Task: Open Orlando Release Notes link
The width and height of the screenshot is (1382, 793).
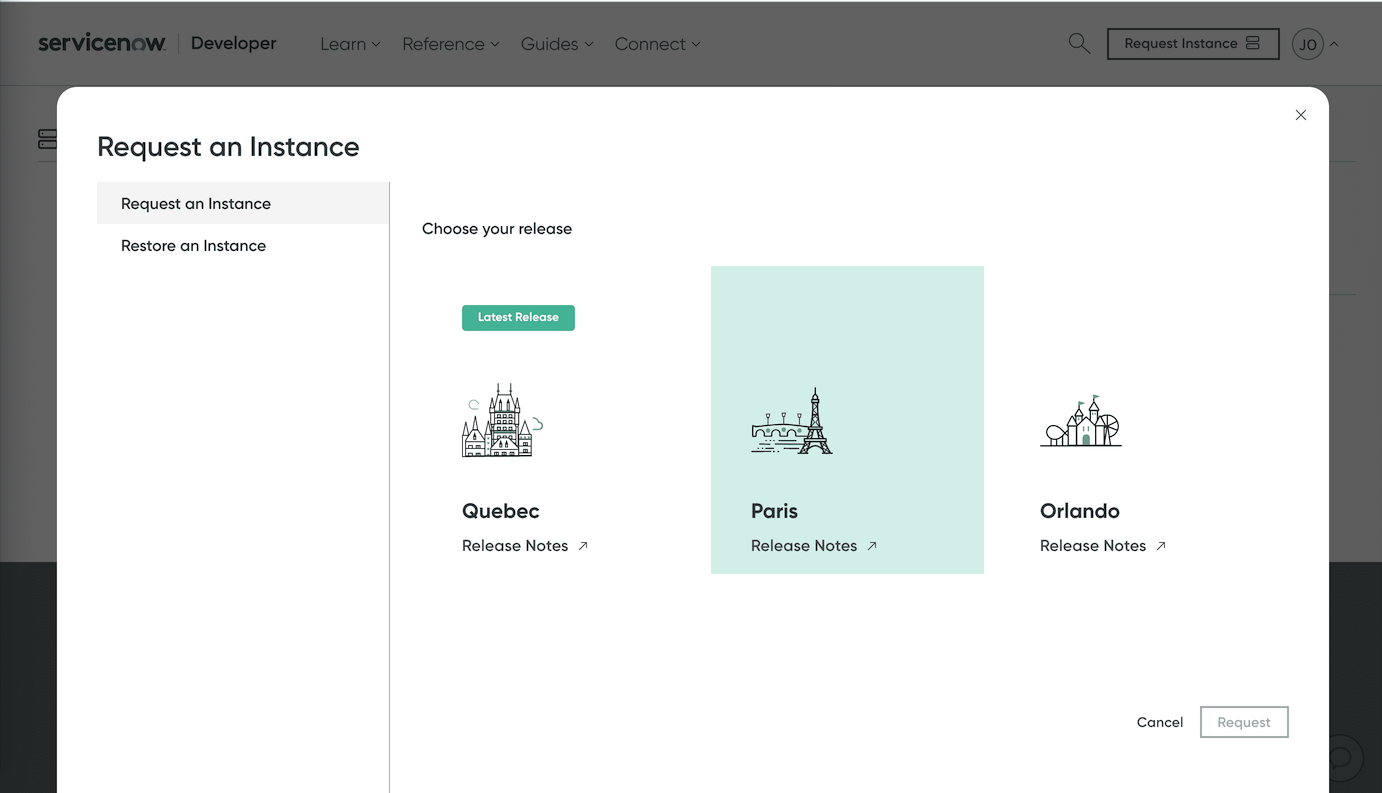Action: 1102,546
